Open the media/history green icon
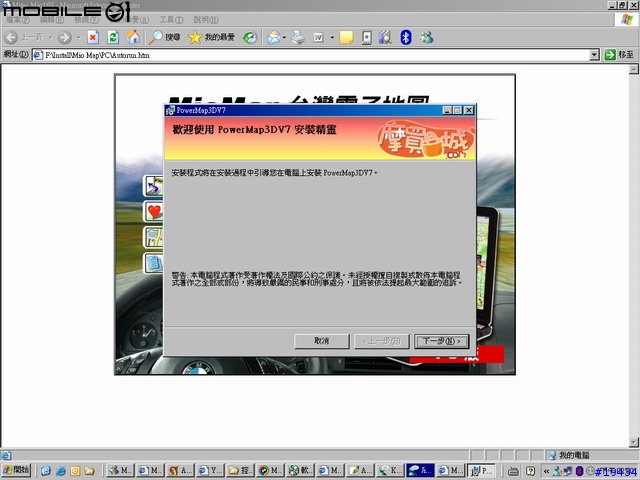Viewport: 640px width, 480px height. point(250,38)
